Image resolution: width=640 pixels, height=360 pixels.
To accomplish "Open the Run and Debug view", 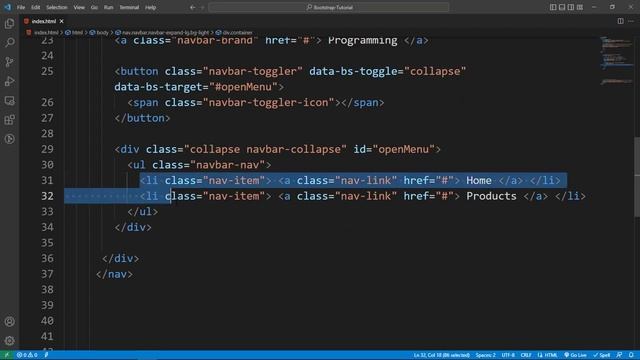I will [x=9, y=81].
